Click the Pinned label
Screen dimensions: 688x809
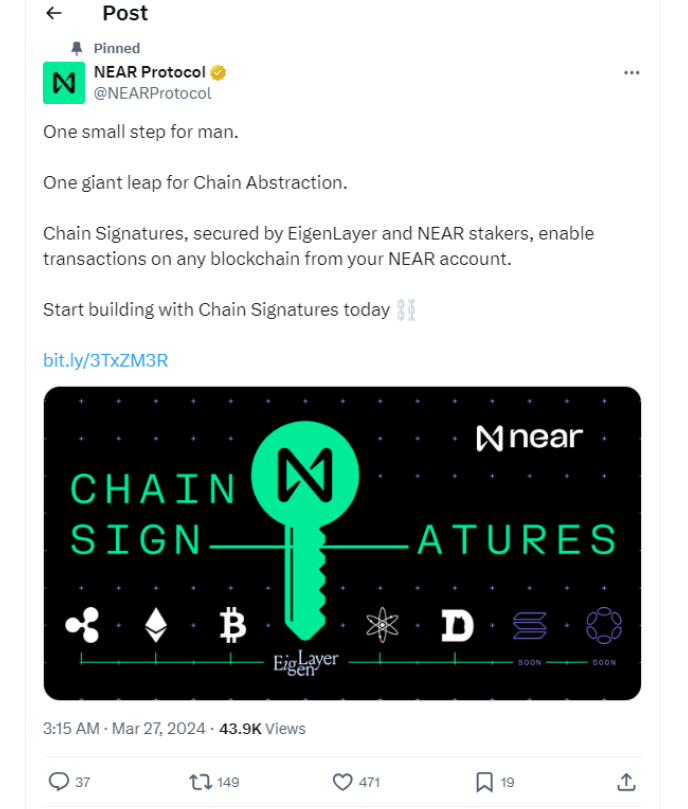point(116,48)
